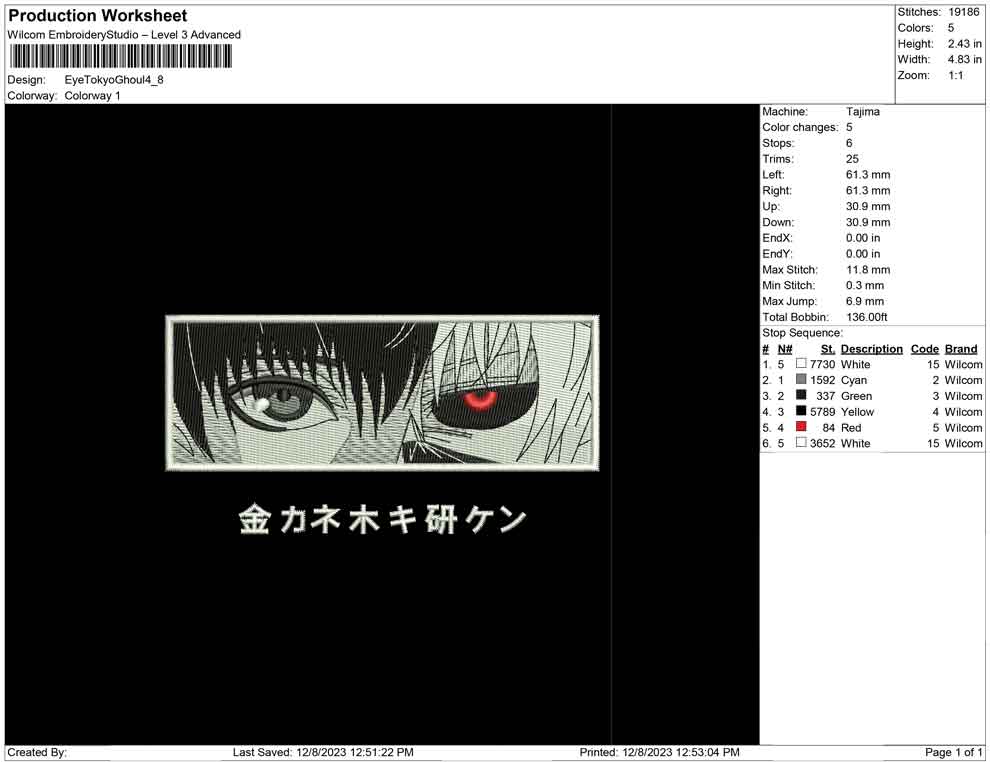The image size is (990, 762).
Task: Click the barcode under Wilcom EmbroideryStudio
Action: click(x=120, y=57)
